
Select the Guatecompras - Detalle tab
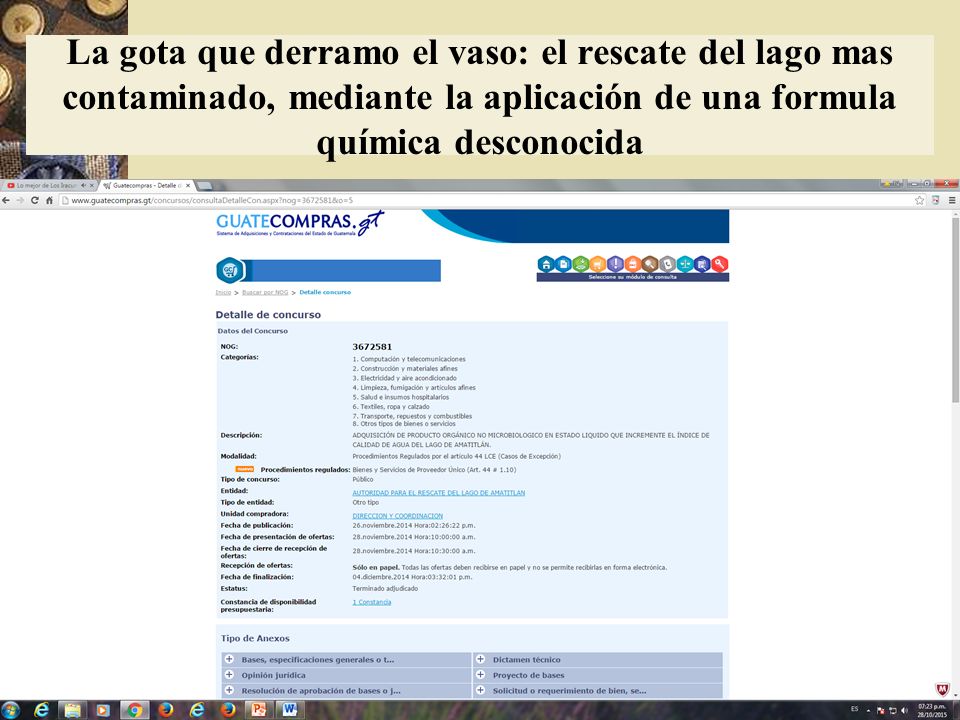click(146, 185)
